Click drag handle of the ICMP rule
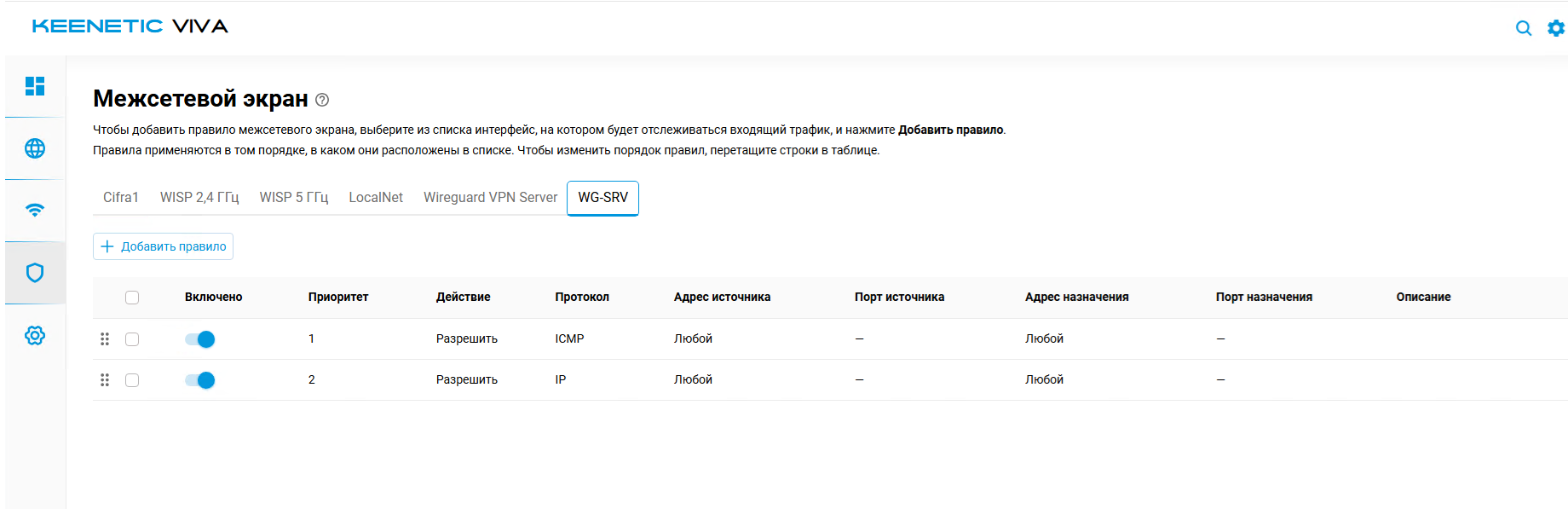 [x=105, y=339]
